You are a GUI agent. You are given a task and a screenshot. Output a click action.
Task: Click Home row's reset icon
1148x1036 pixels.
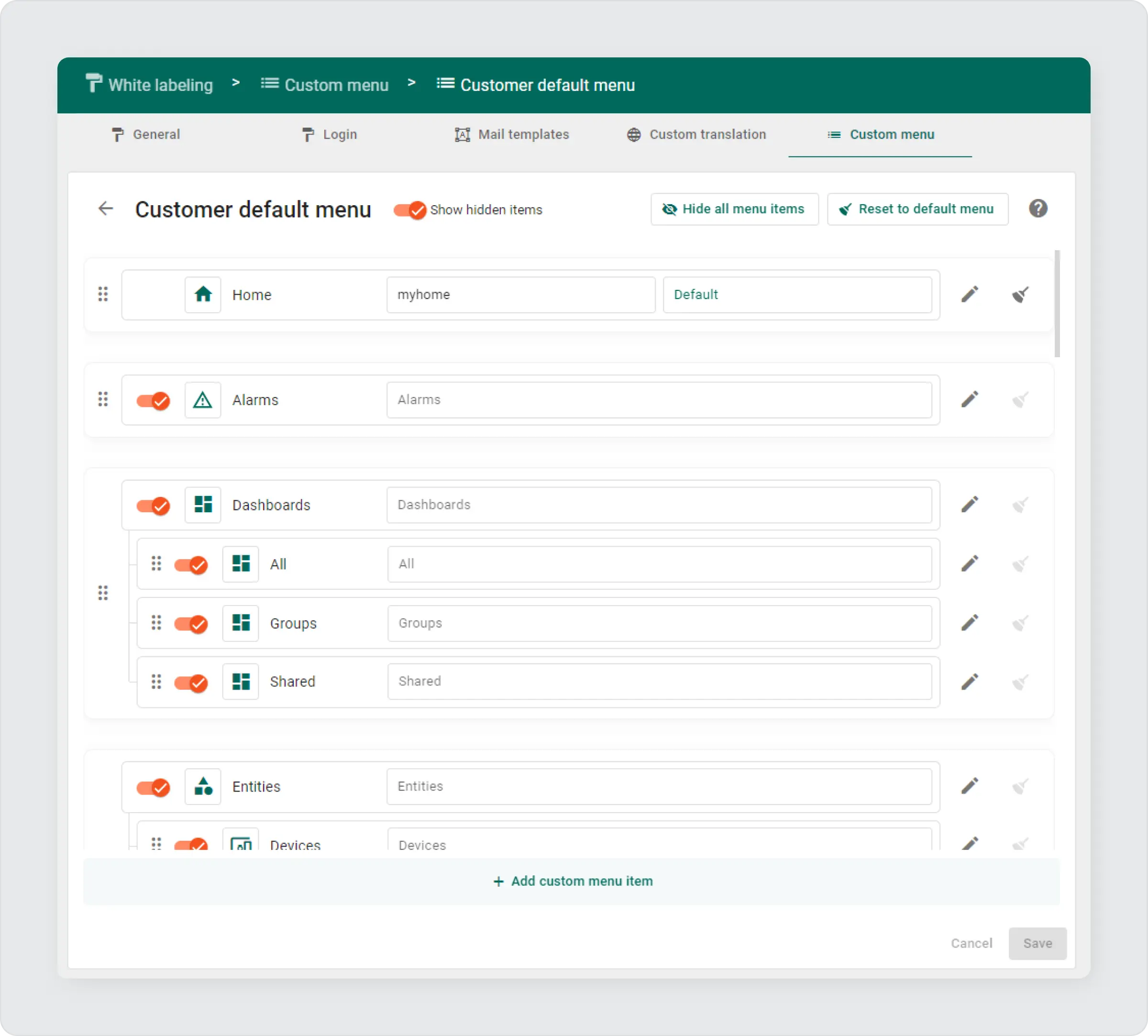[x=1019, y=294]
